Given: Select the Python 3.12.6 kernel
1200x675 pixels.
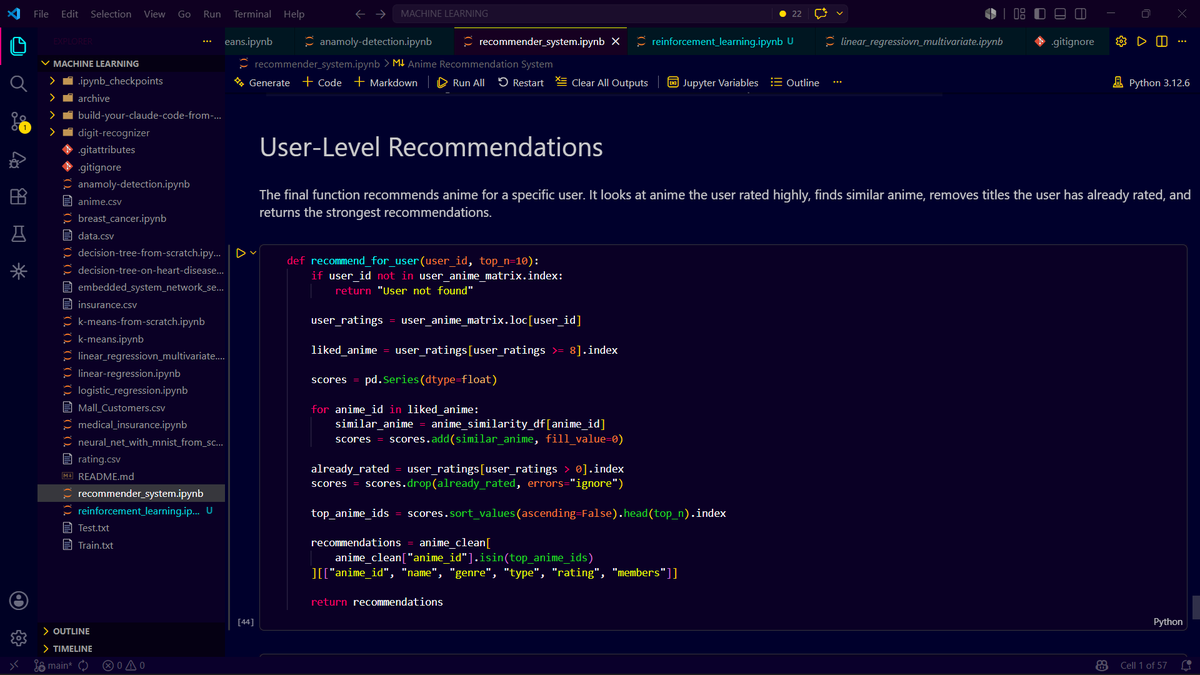Looking at the screenshot, I should pyautogui.click(x=1151, y=82).
